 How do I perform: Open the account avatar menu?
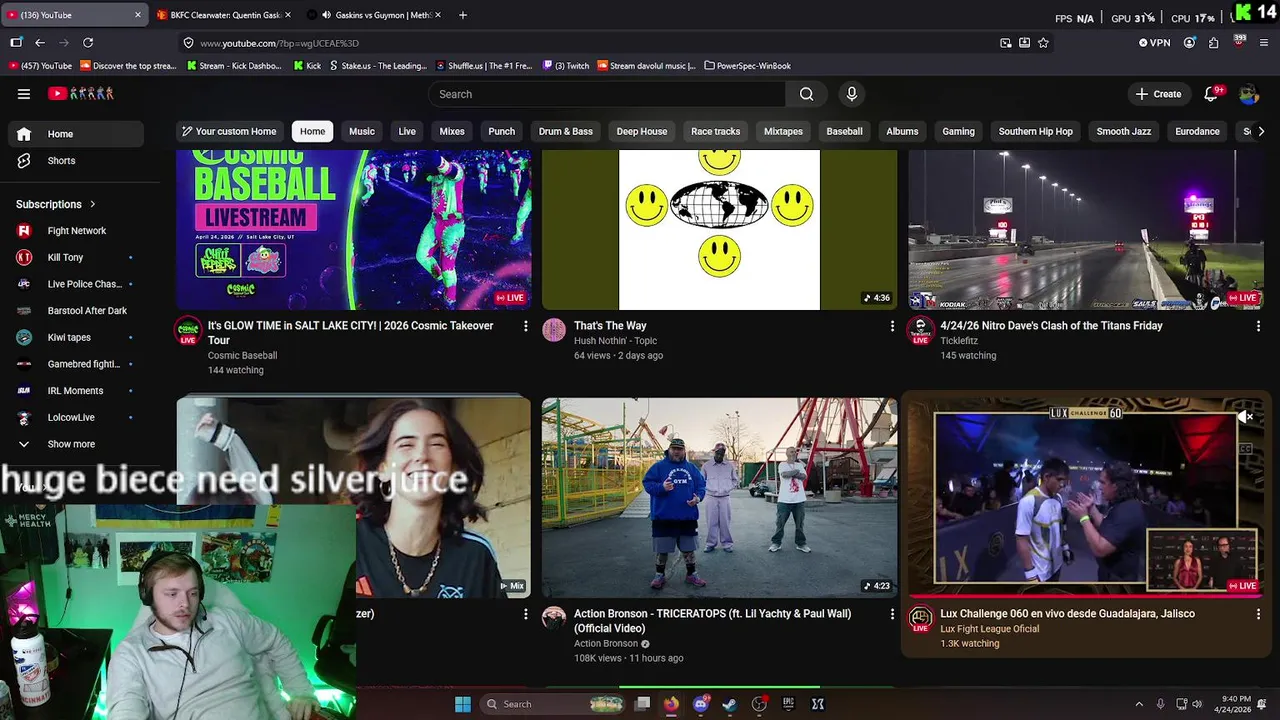(1249, 94)
